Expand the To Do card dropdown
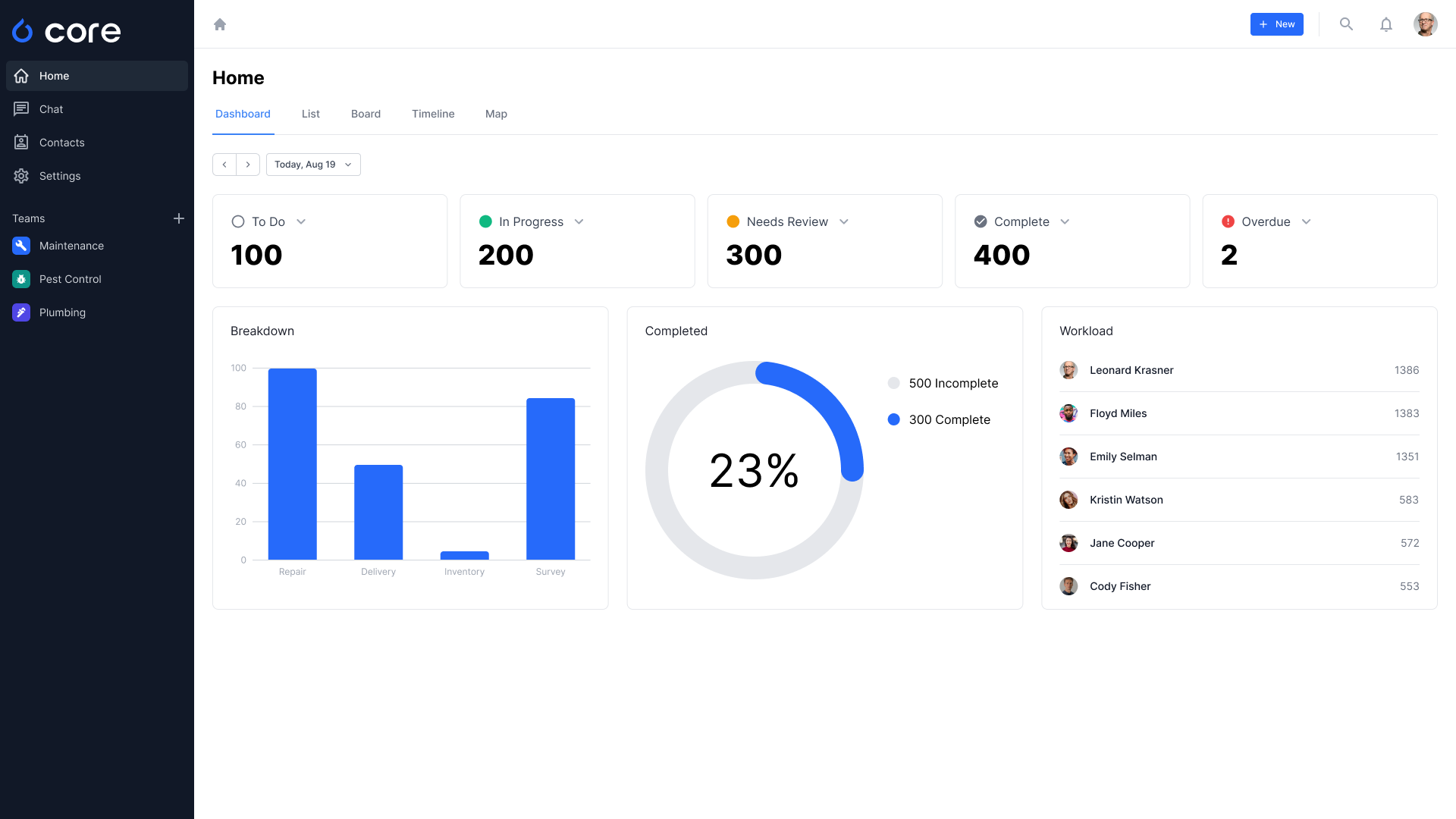1456x819 pixels. [x=301, y=221]
